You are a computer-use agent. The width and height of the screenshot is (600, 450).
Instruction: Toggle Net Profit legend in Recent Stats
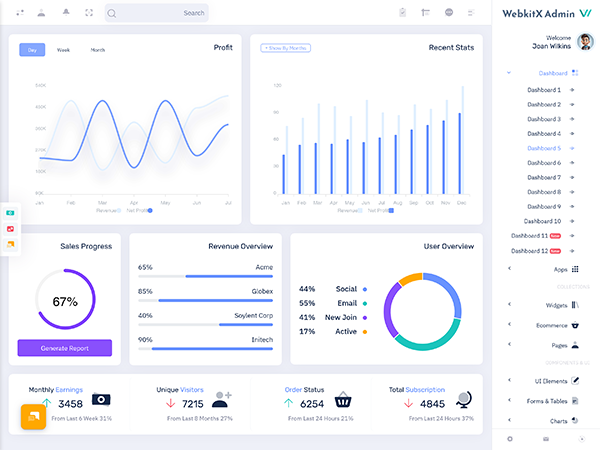pos(380,211)
